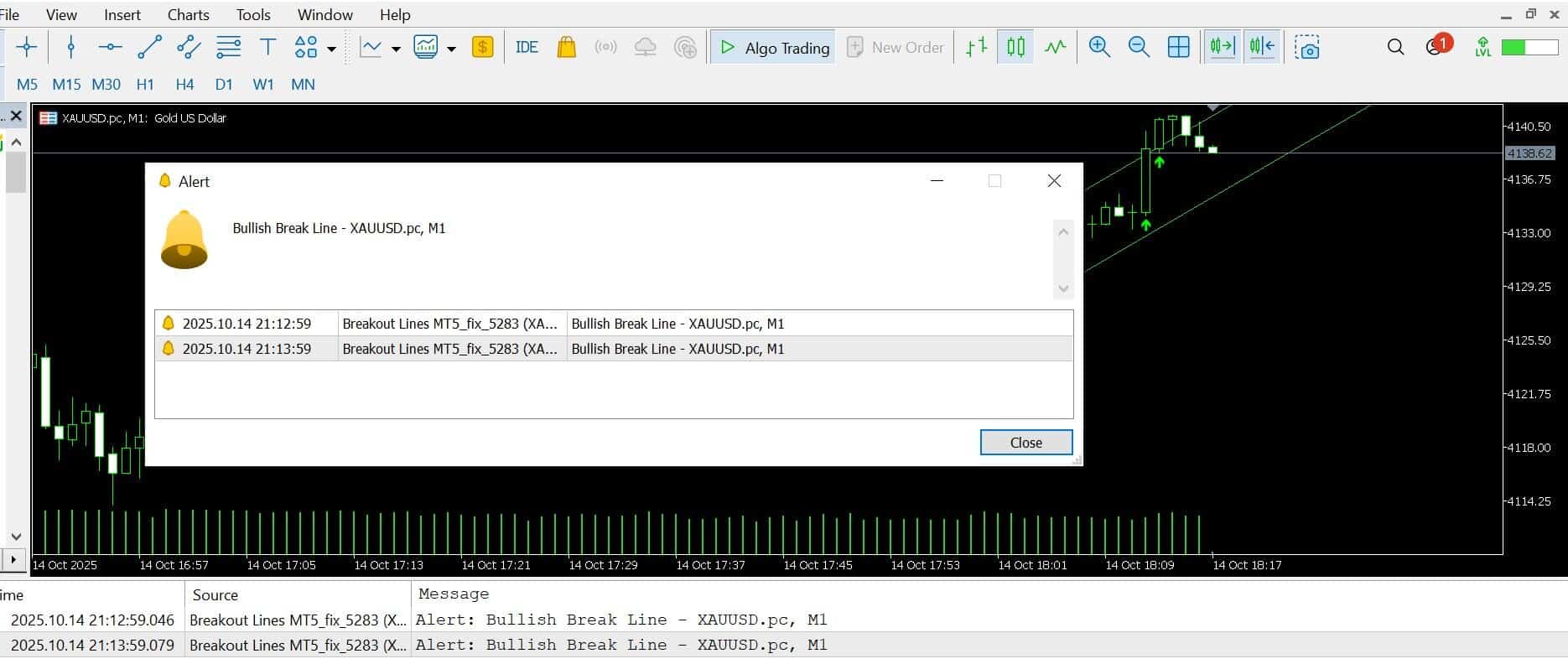Open the Market shopping bag icon
This screenshot has height=664, width=1568.
(x=566, y=47)
